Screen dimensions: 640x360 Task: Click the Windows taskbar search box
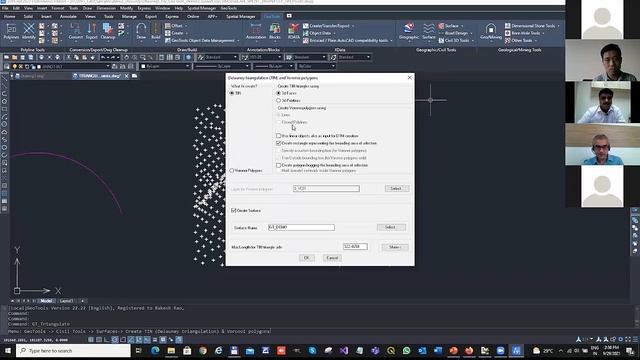(x=73, y=351)
